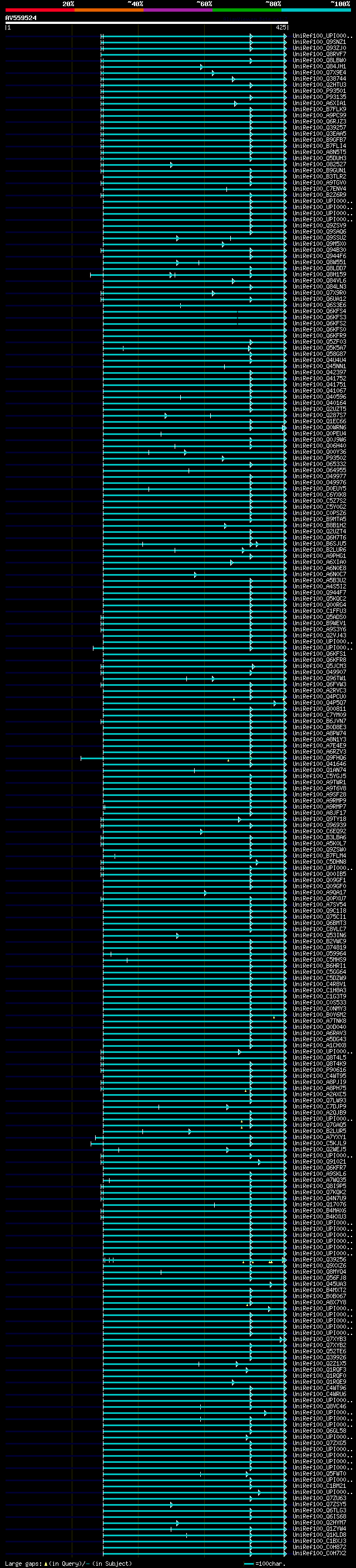
Task: Select label UniRef100_C5KJL9
Action: pyautogui.click(x=319, y=1143)
